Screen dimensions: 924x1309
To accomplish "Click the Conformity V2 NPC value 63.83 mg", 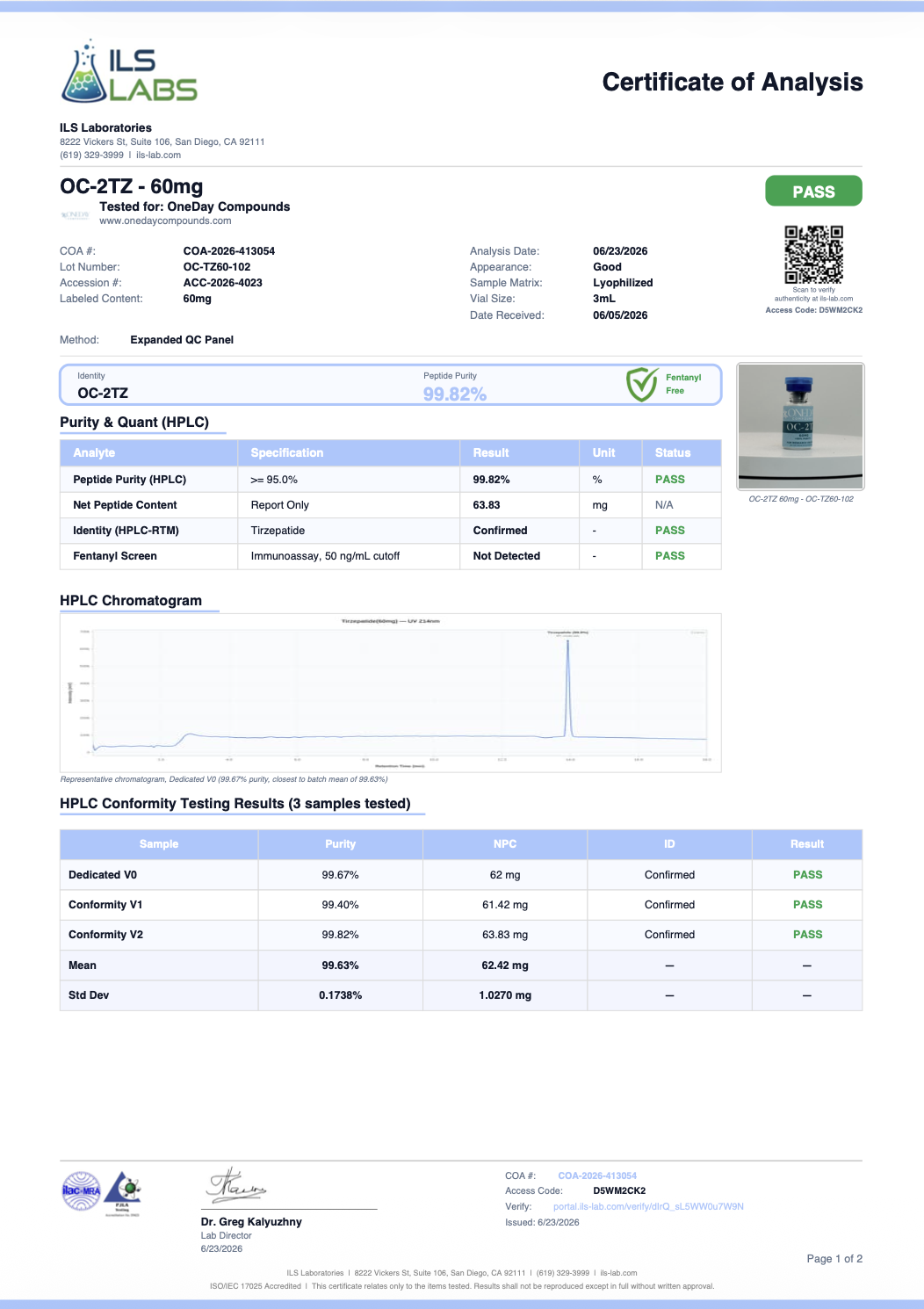I will [x=505, y=935].
